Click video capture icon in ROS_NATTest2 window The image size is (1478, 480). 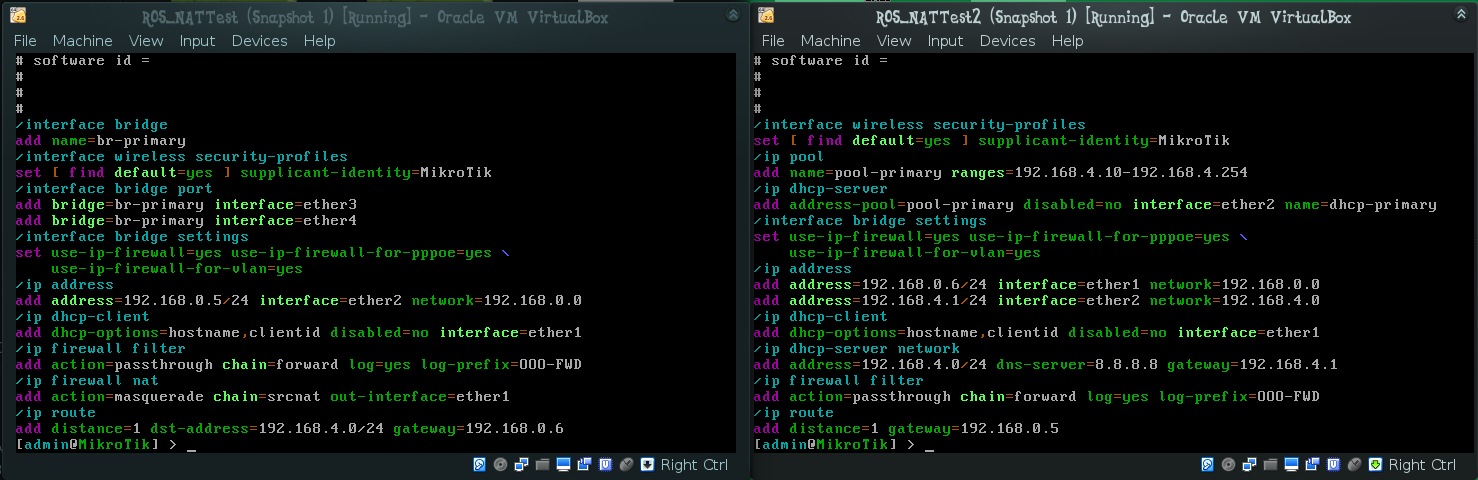point(1312,464)
